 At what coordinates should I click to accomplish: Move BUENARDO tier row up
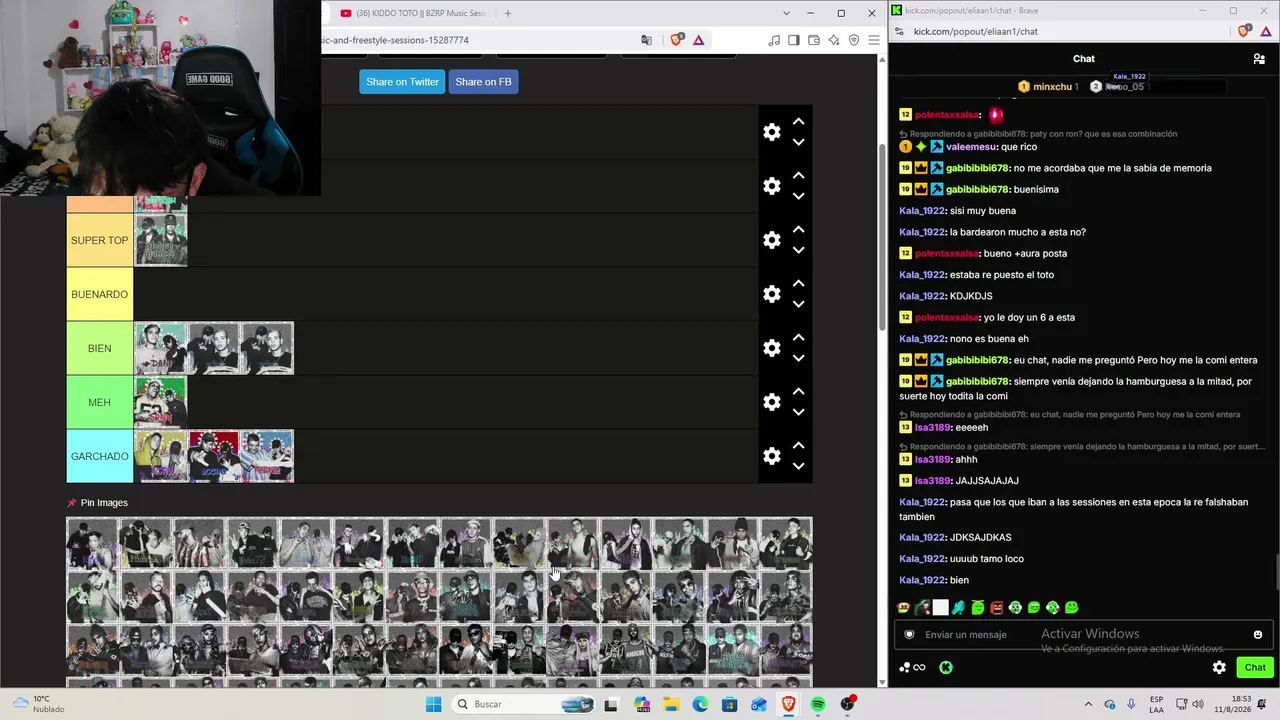coord(798,283)
